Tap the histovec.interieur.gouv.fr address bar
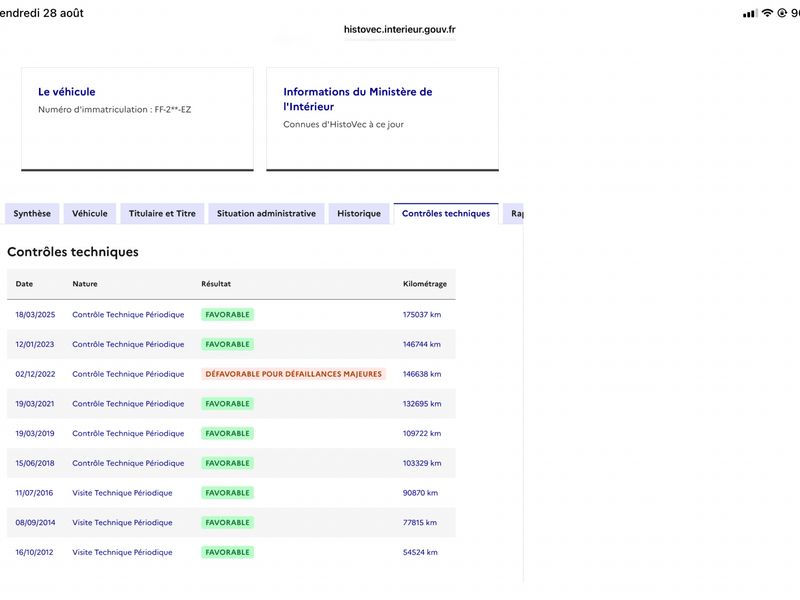Image resolution: width=800 pixels, height=600 pixels. pyautogui.click(x=399, y=30)
